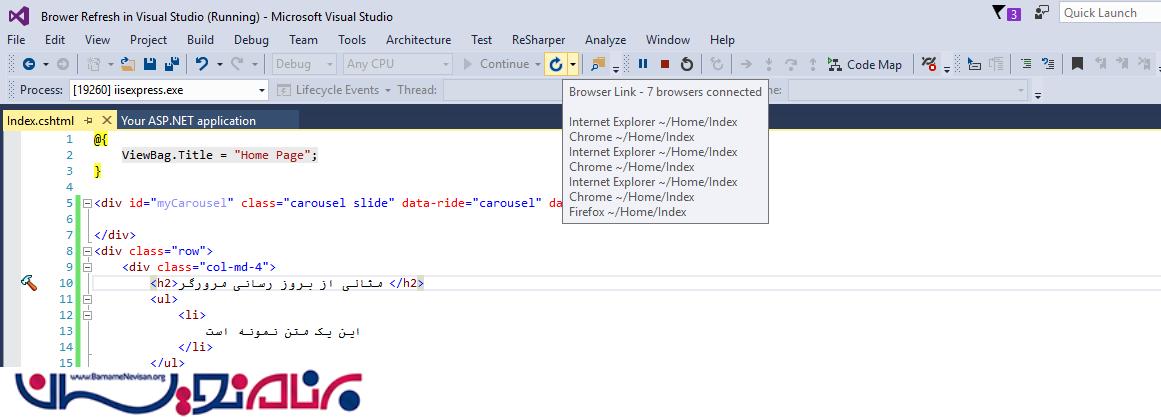Click the Browser Link refresh icon
Screen dimensions: 1161x417
[x=555, y=64]
